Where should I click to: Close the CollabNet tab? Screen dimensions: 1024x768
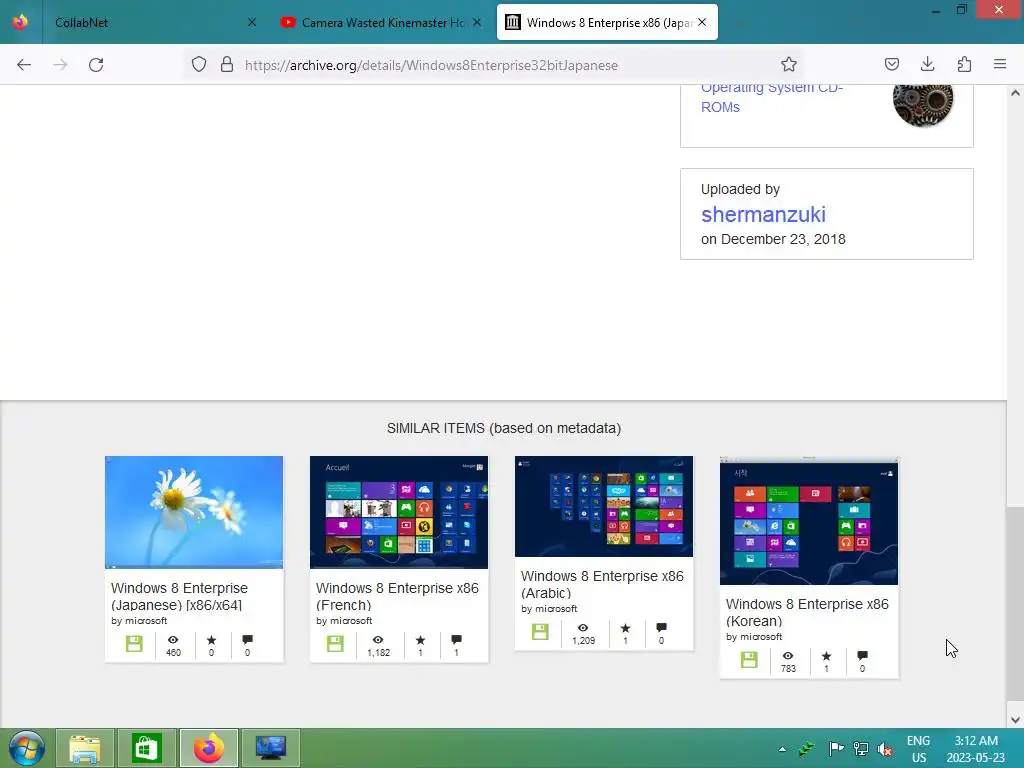click(252, 22)
